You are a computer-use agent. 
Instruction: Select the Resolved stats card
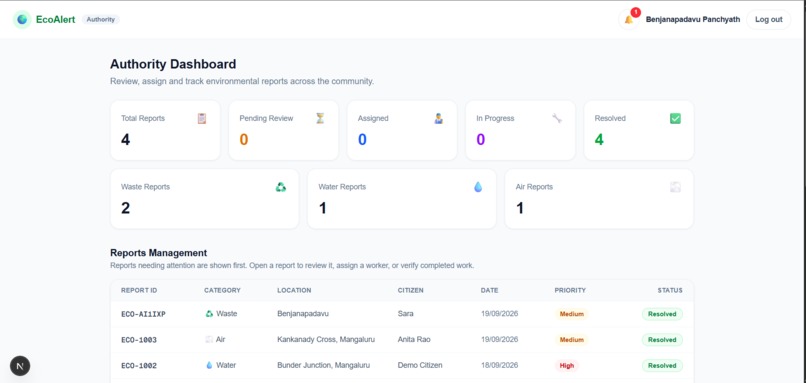tap(639, 130)
